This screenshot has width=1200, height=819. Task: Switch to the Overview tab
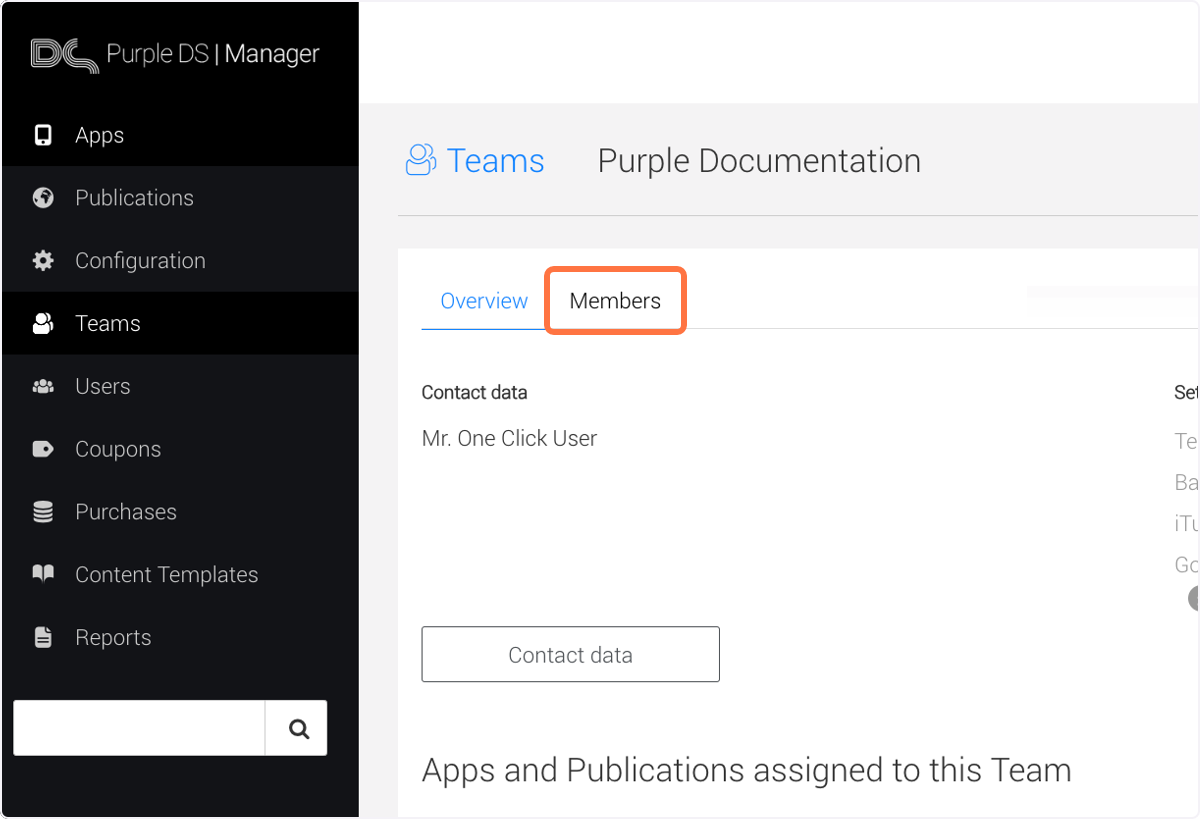484,301
